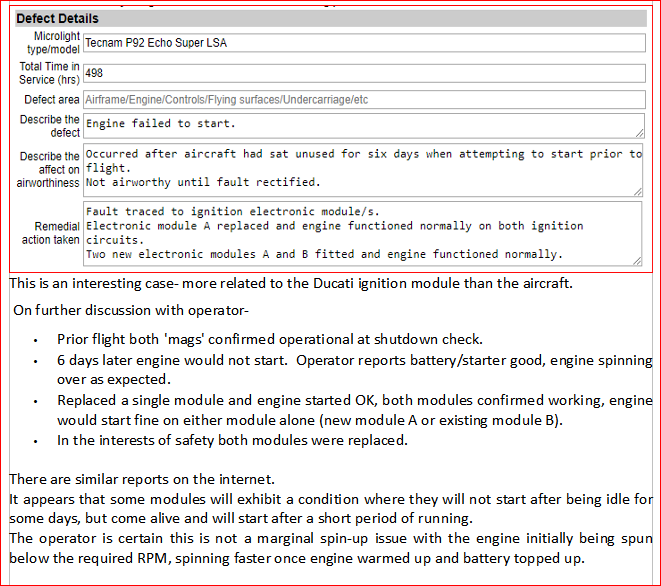Click the bullet 'Replaced a single module and engine started OK'

click(355, 410)
